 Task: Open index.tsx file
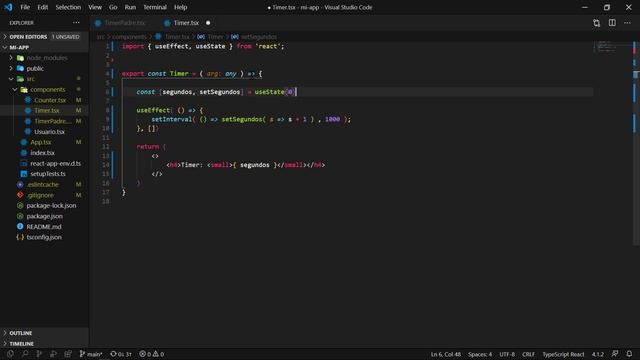click(x=44, y=153)
